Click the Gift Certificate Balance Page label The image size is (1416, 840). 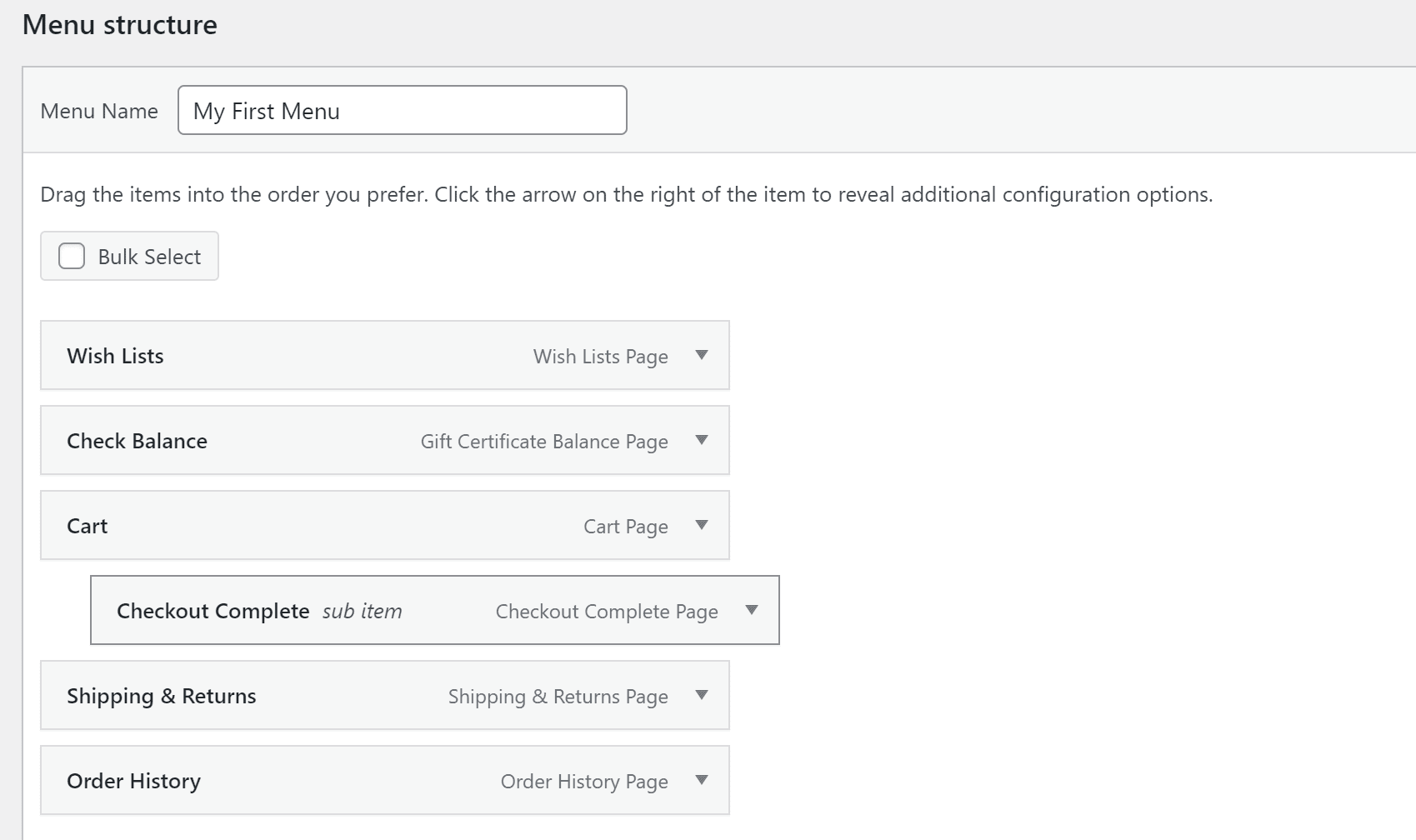tap(543, 442)
